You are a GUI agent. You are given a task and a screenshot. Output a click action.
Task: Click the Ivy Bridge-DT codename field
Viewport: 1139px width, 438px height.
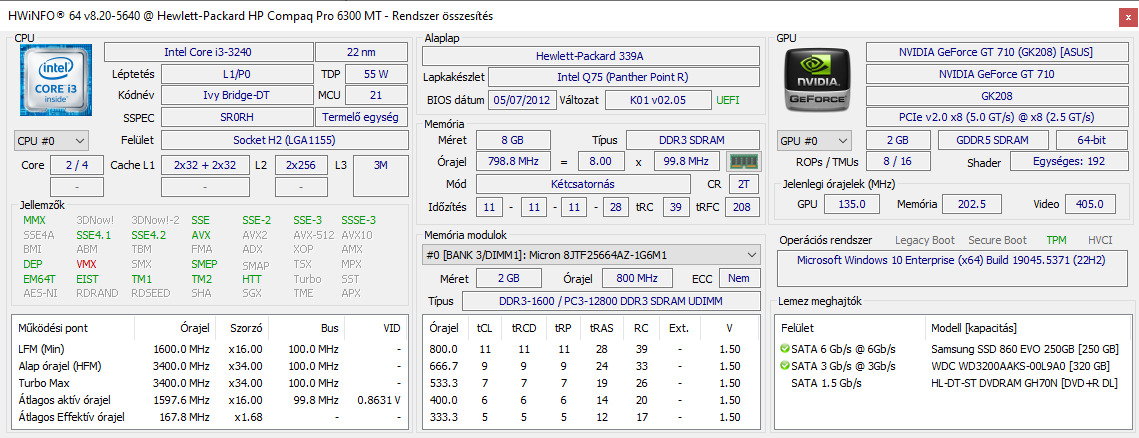pos(237,96)
